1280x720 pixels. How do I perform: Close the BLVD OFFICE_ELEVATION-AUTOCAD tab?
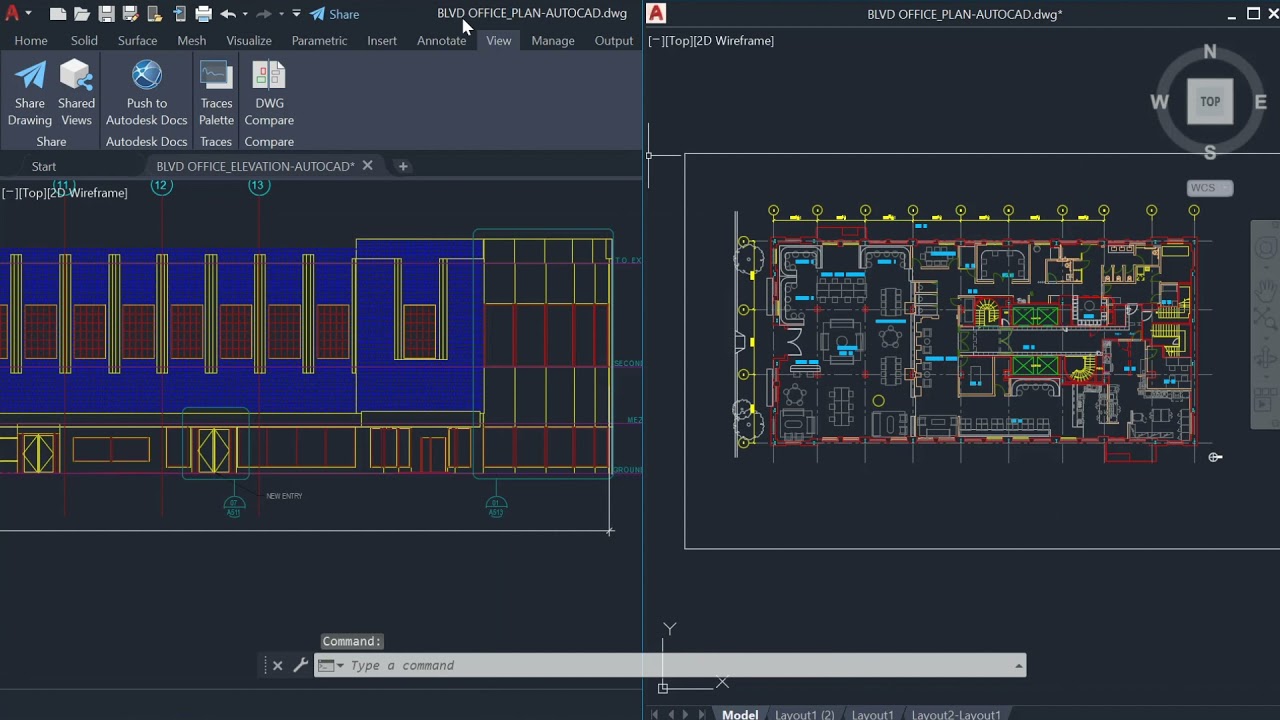click(367, 166)
